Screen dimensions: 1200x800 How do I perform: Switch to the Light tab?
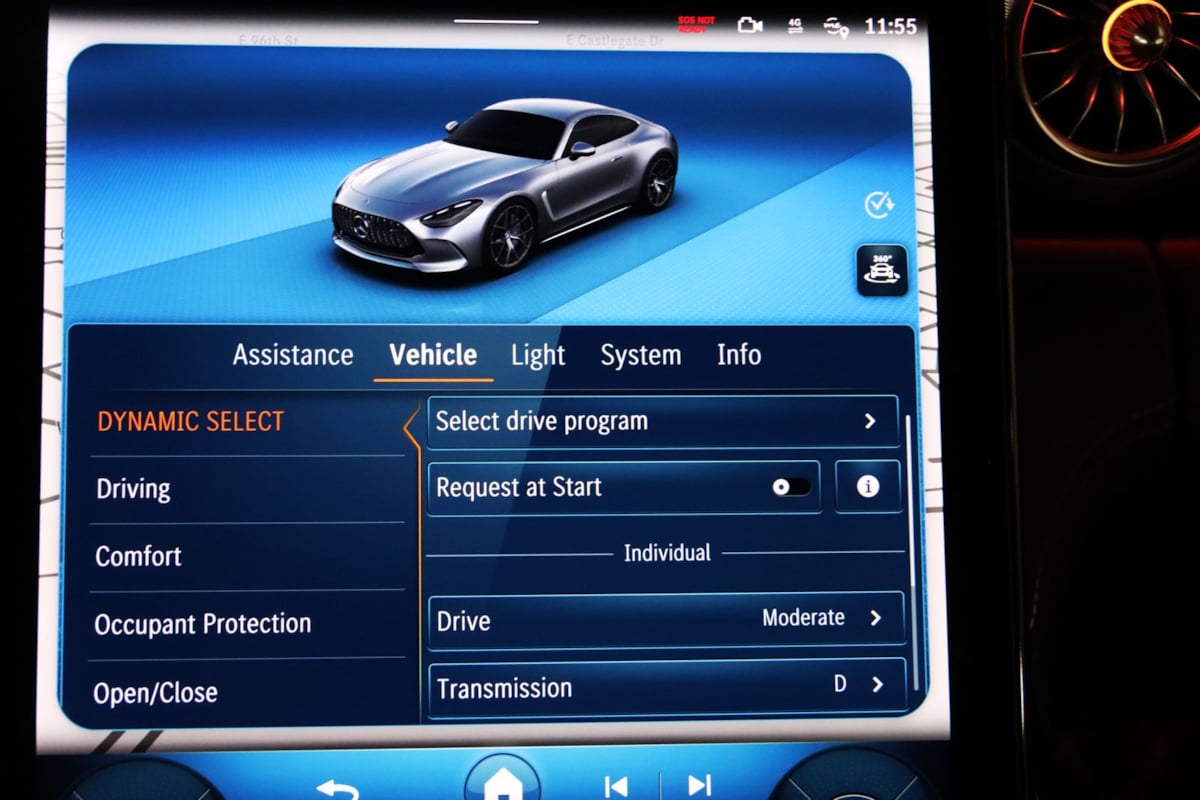coord(538,355)
